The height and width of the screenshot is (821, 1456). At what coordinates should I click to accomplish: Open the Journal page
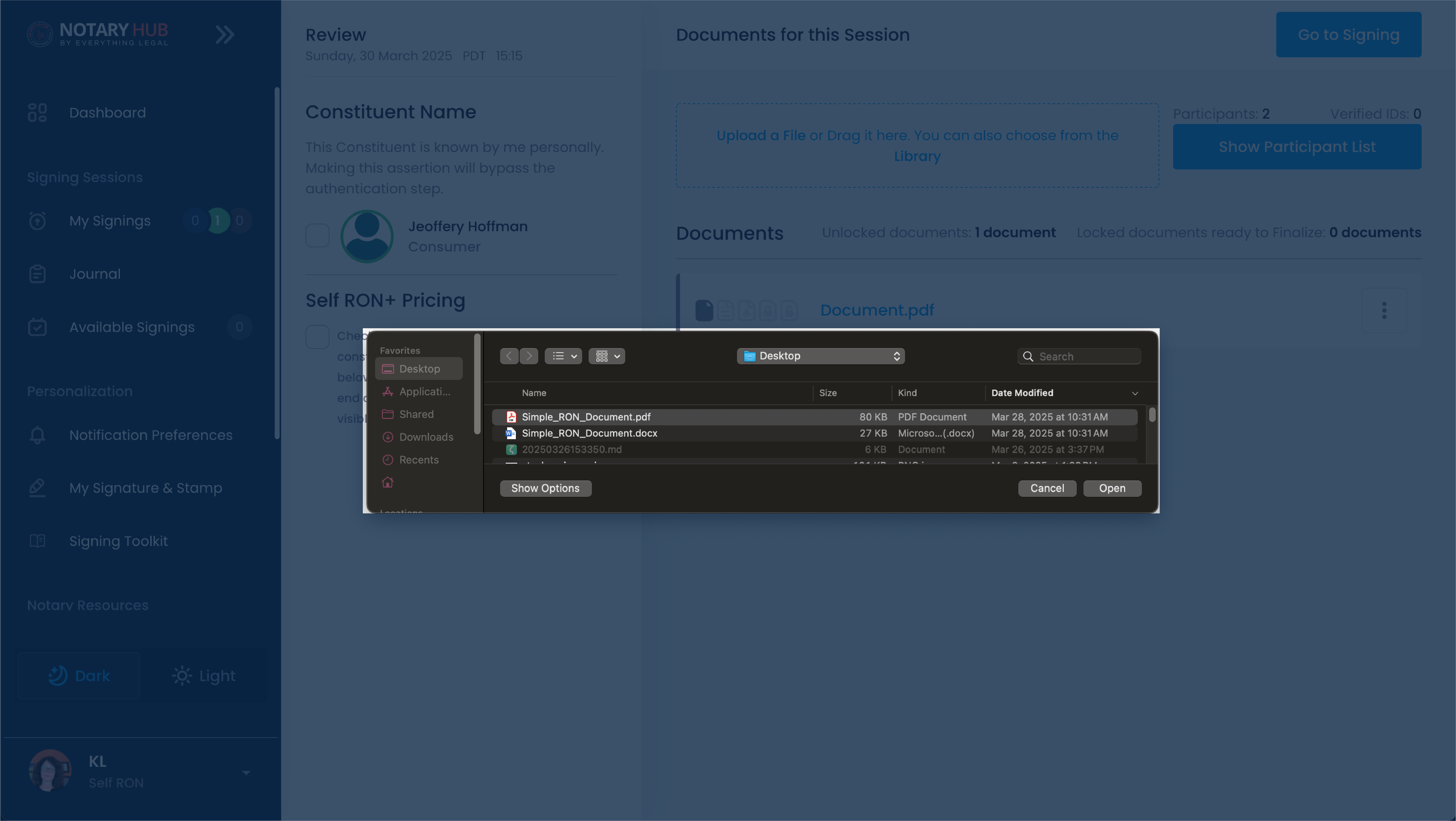point(95,274)
